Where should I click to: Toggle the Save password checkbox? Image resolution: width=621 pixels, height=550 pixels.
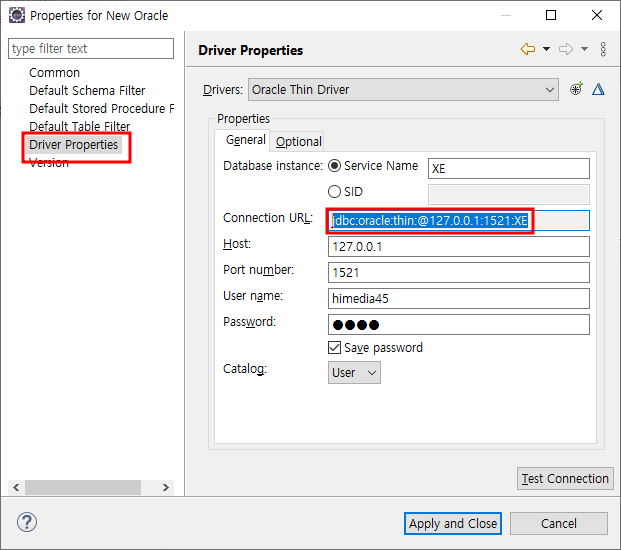point(334,348)
